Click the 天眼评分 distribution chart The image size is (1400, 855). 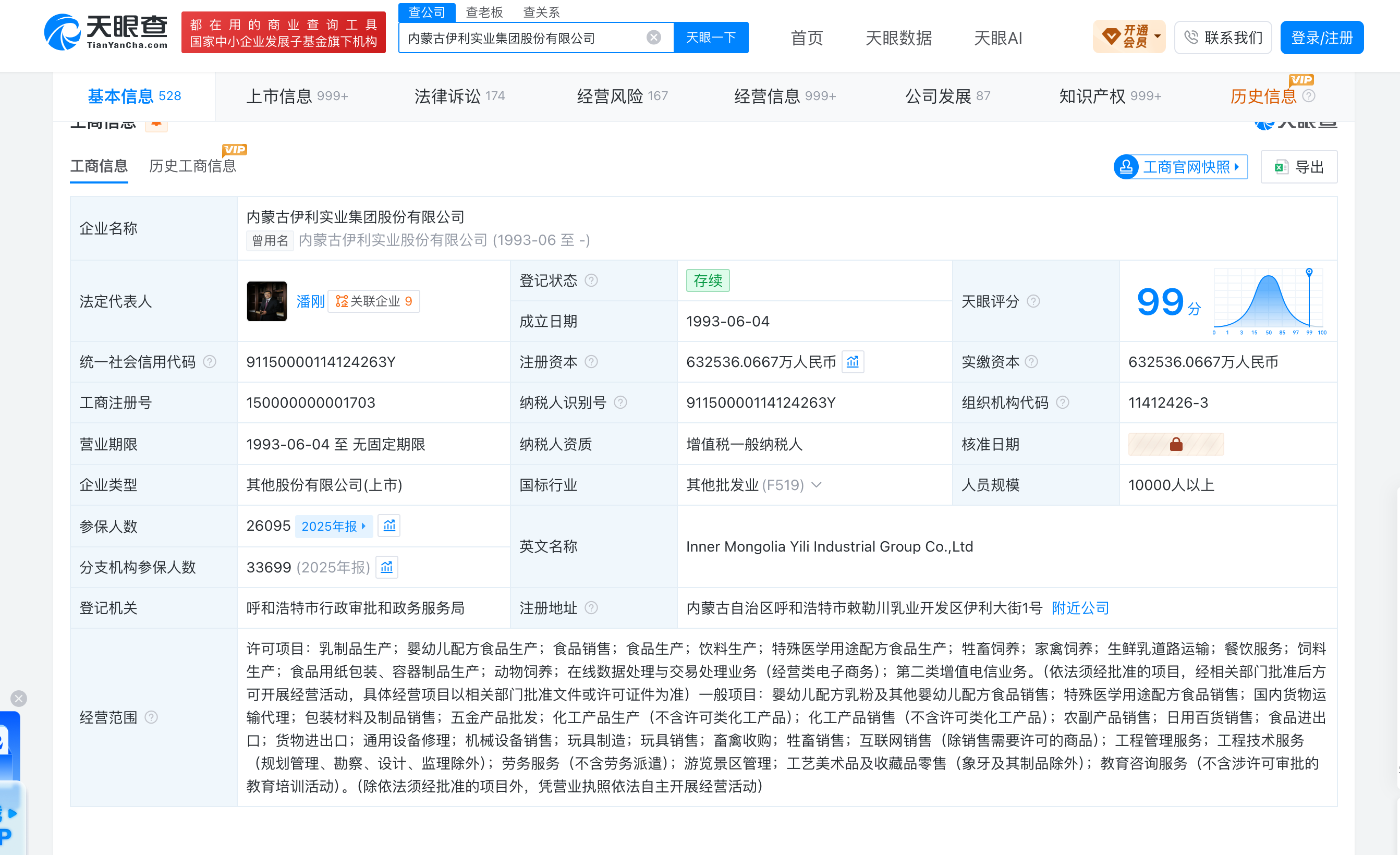coord(1271,302)
